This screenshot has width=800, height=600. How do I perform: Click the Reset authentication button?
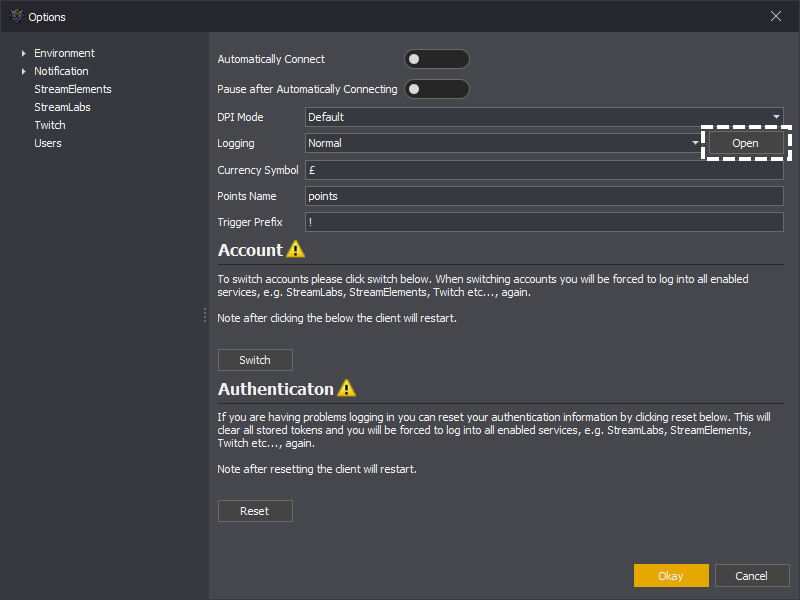tap(255, 511)
